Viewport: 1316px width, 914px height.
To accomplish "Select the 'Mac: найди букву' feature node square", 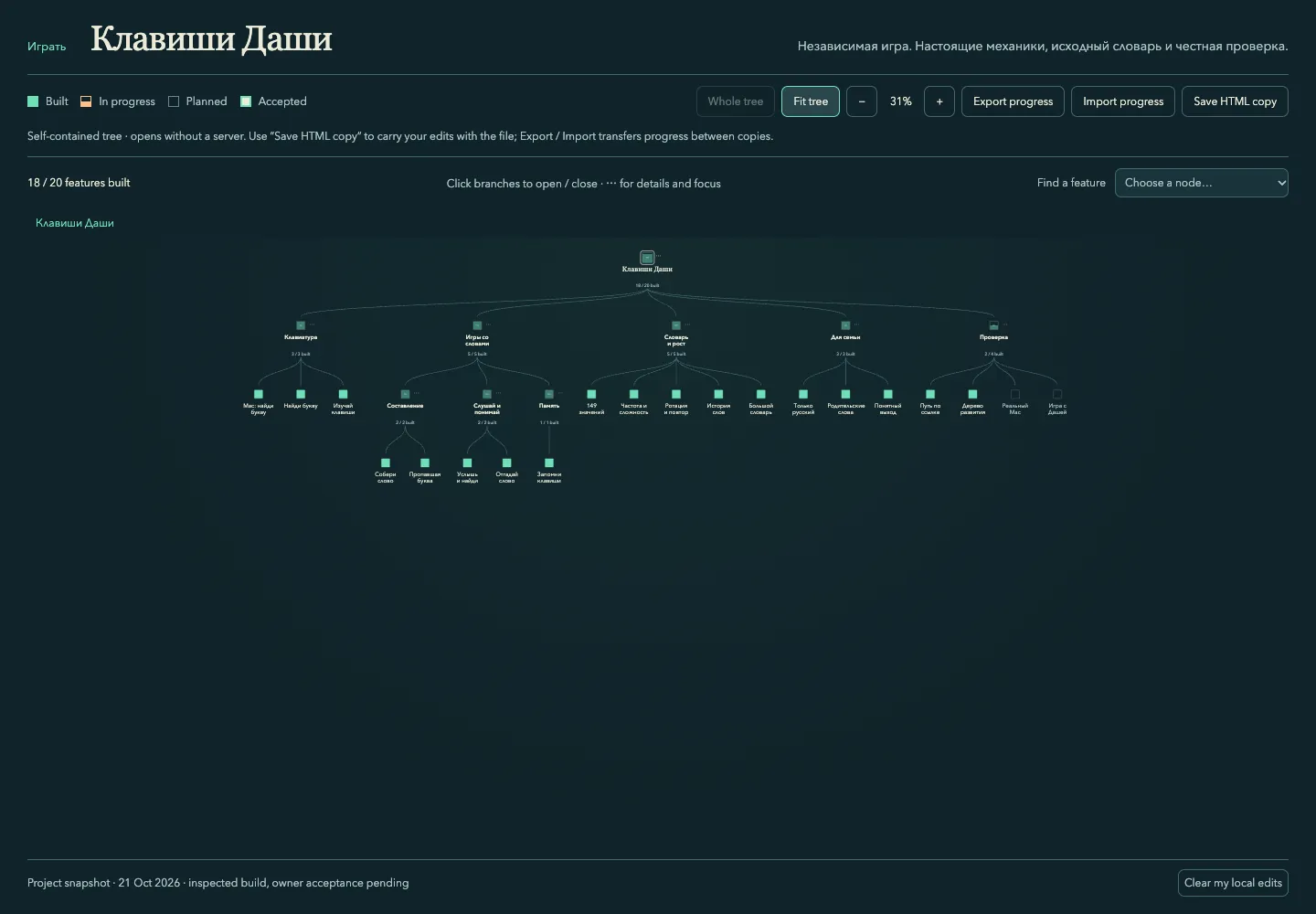I will pyautogui.click(x=259, y=394).
